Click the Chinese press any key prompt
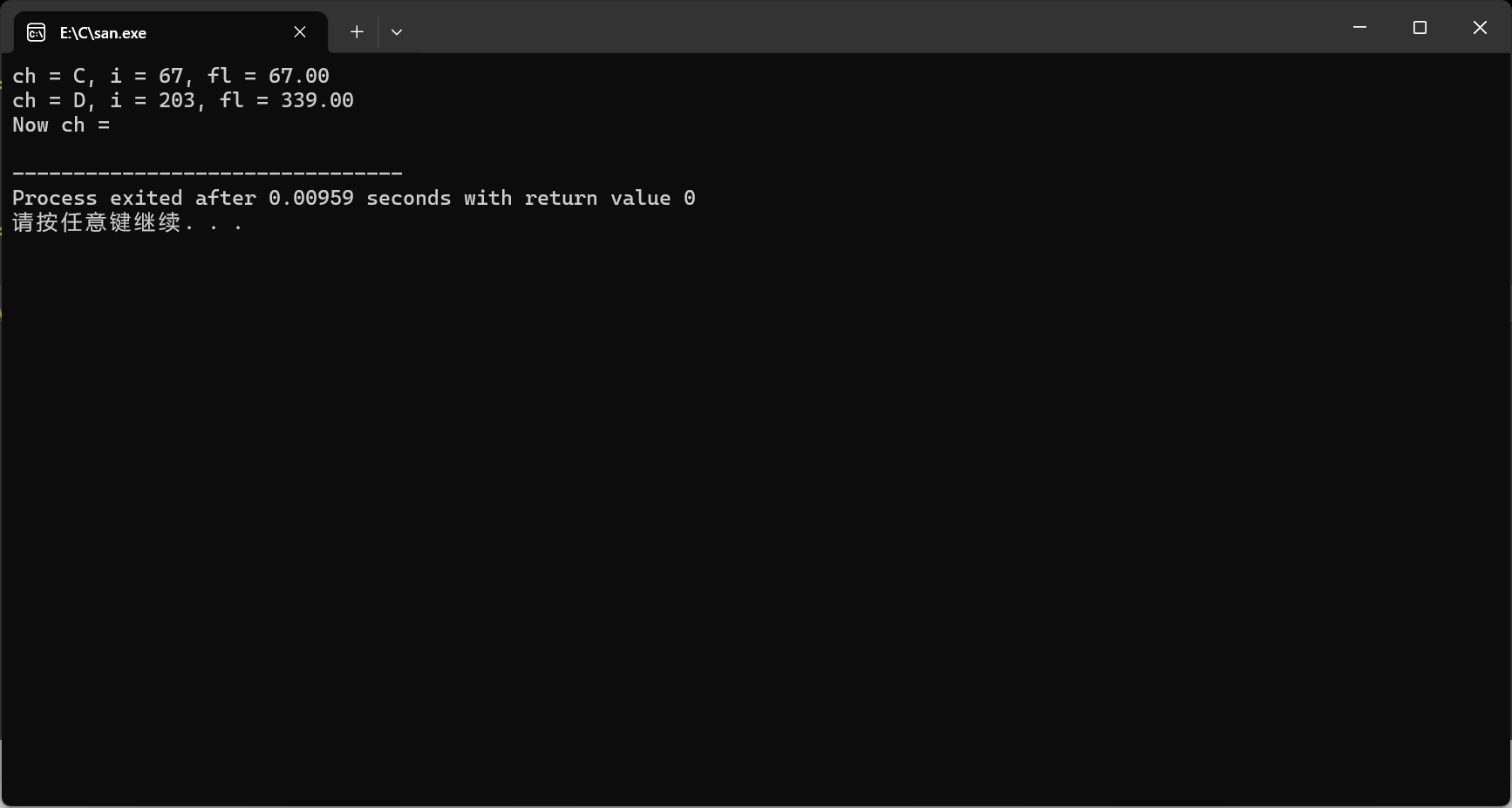This screenshot has width=1512, height=808. 127,223
